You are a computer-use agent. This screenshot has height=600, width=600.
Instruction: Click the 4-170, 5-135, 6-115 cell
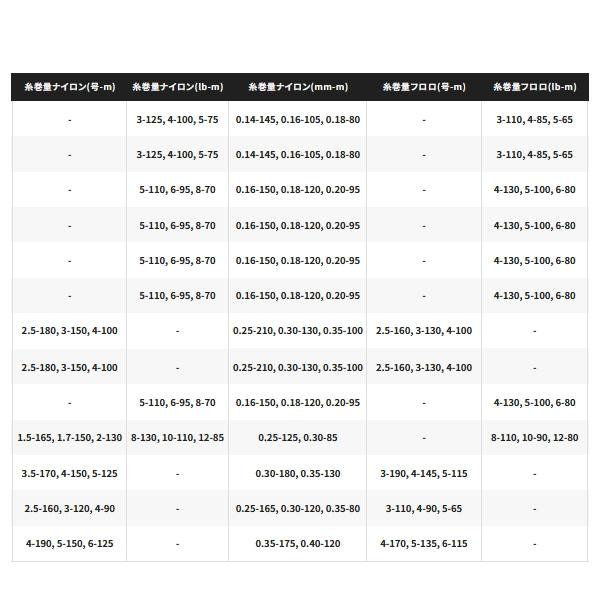423,544
